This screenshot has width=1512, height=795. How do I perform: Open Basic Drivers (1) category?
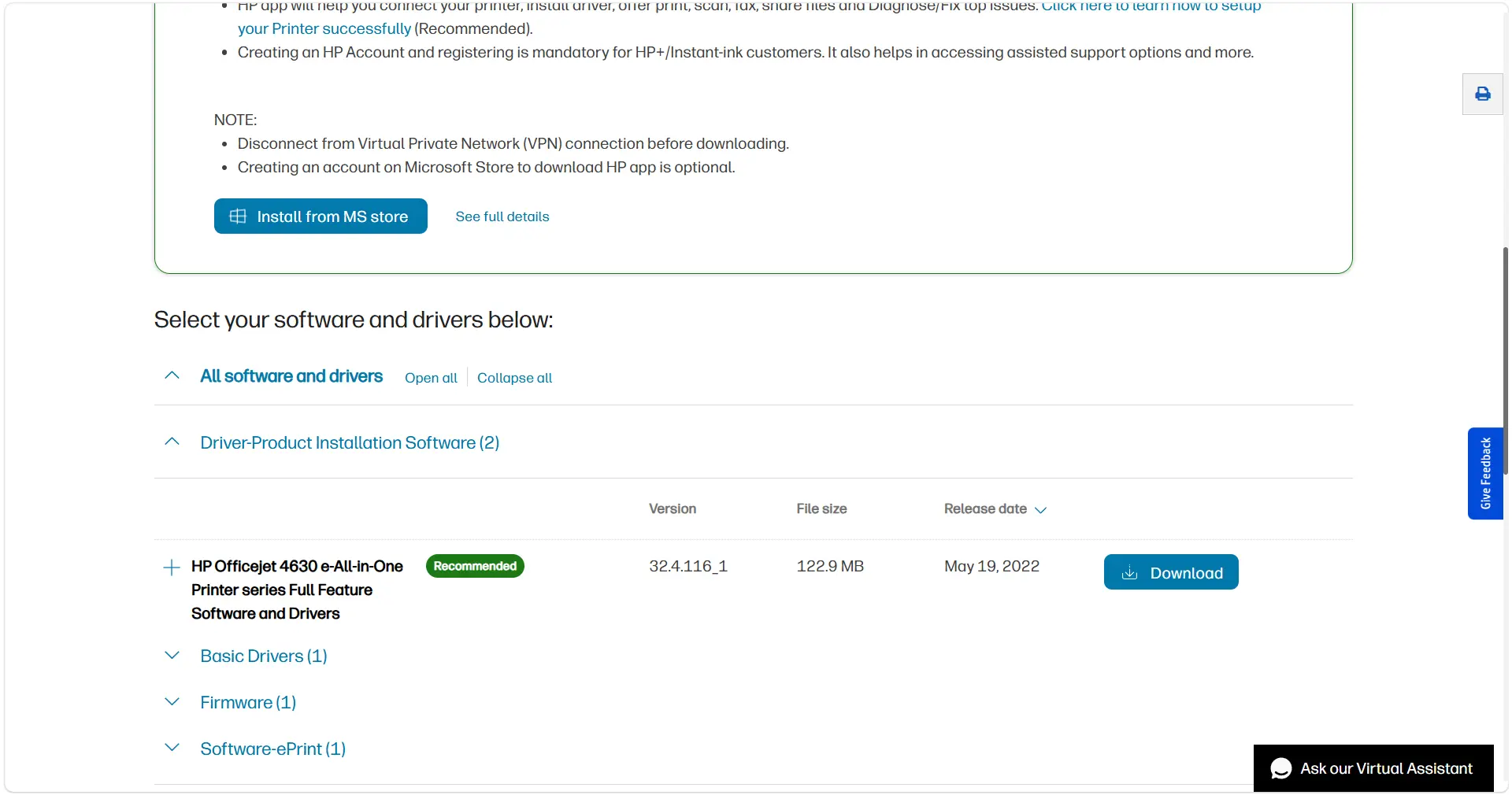coord(264,656)
